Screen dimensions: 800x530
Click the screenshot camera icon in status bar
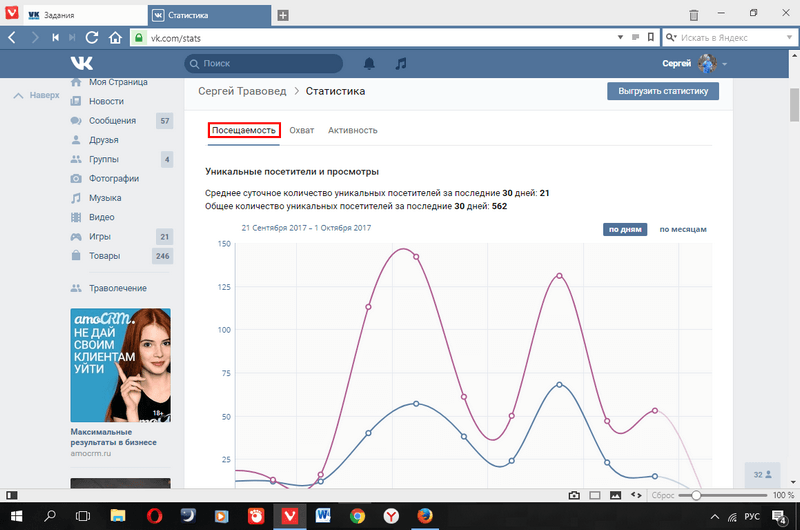coord(574,495)
